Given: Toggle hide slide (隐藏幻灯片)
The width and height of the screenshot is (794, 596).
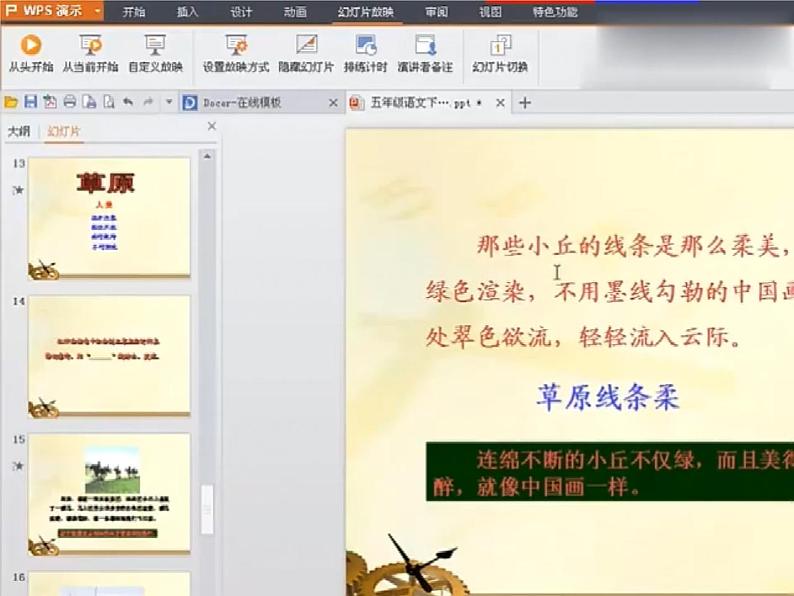Looking at the screenshot, I should pyautogui.click(x=306, y=53).
